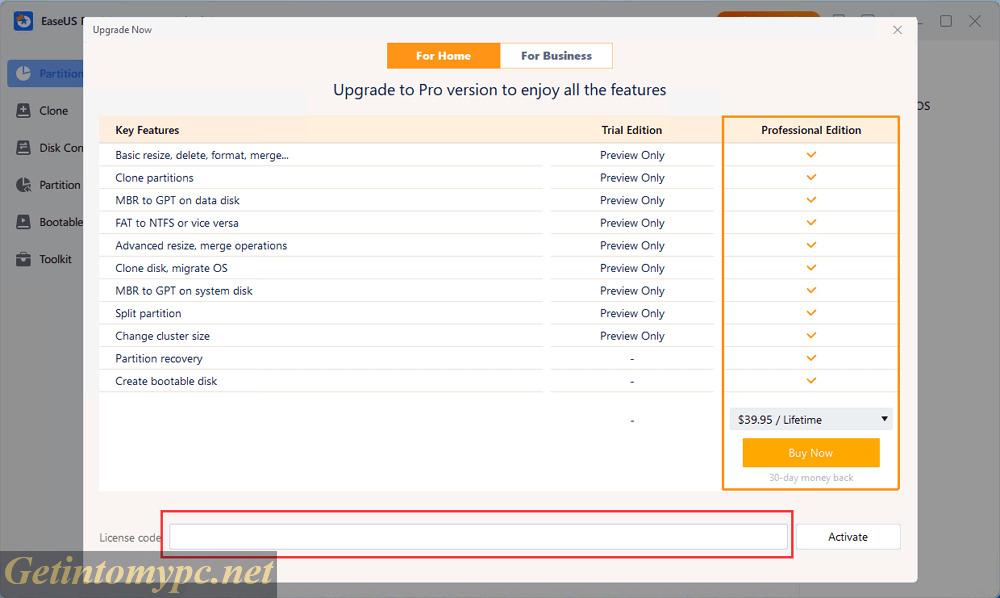
Task: Select the 'Partition recovery' feature text
Action: (159, 359)
